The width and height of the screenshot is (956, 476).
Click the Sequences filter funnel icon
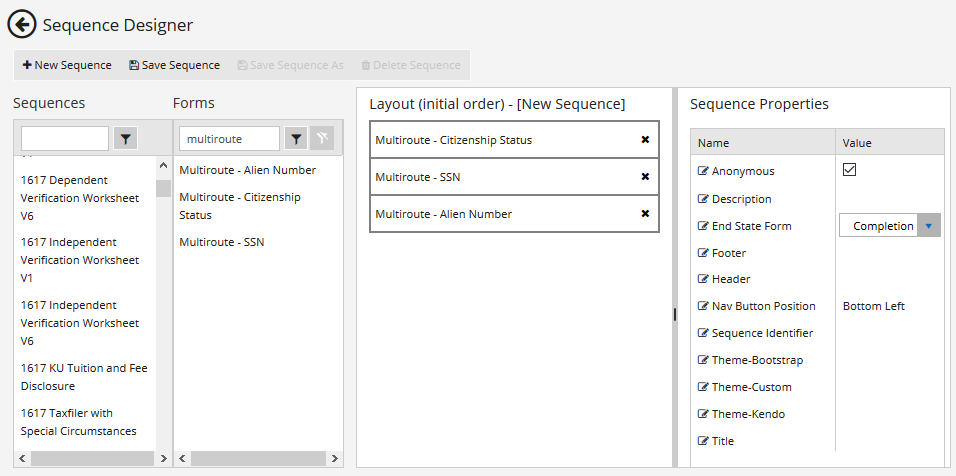point(124,139)
